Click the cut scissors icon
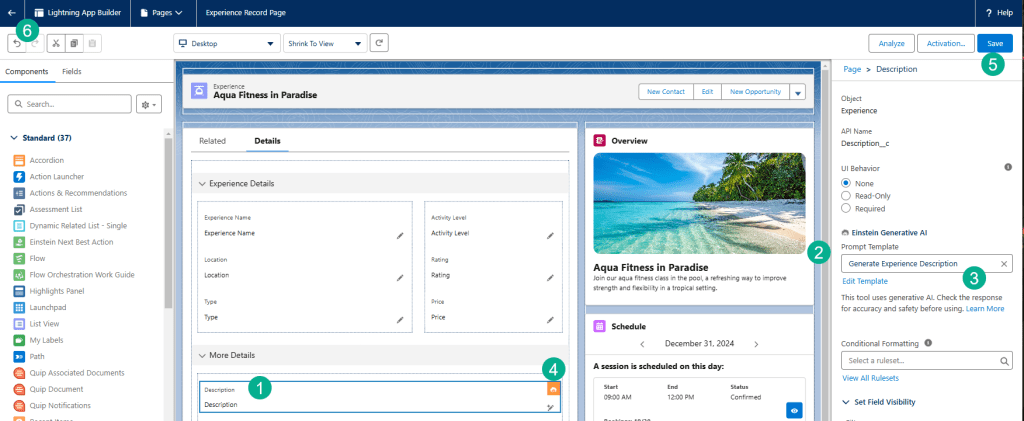This screenshot has height=421, width=1024. coord(56,44)
